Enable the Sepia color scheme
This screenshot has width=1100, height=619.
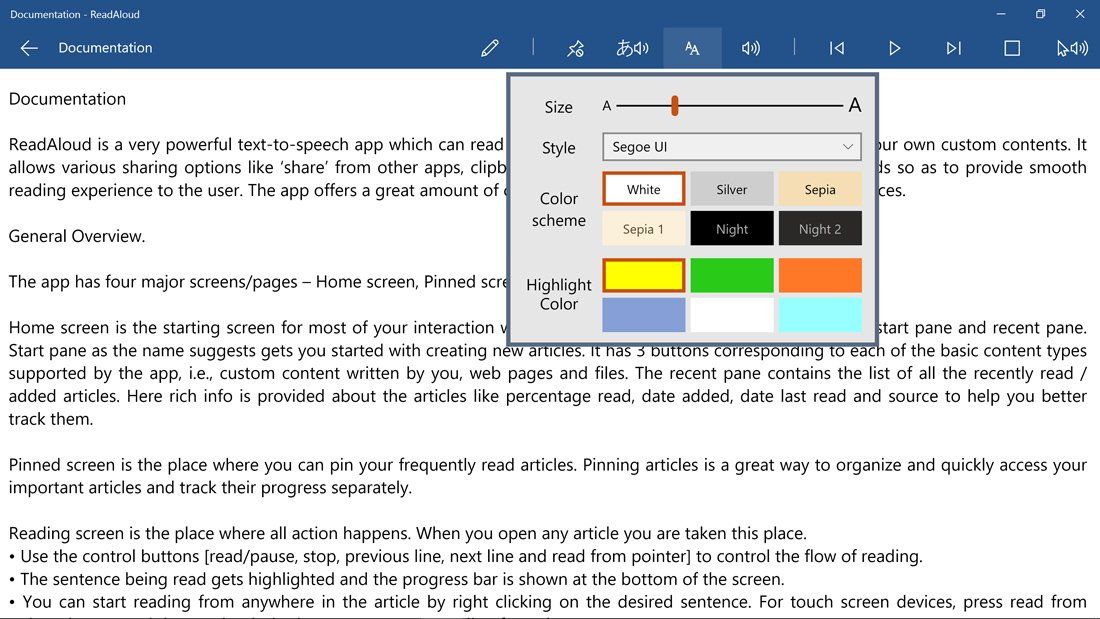tap(820, 189)
